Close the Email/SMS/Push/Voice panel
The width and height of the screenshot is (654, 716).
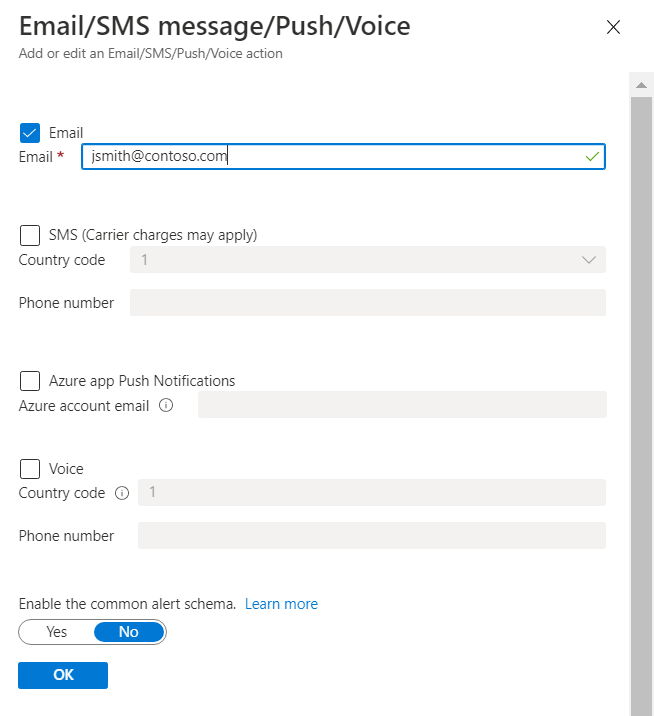(614, 28)
